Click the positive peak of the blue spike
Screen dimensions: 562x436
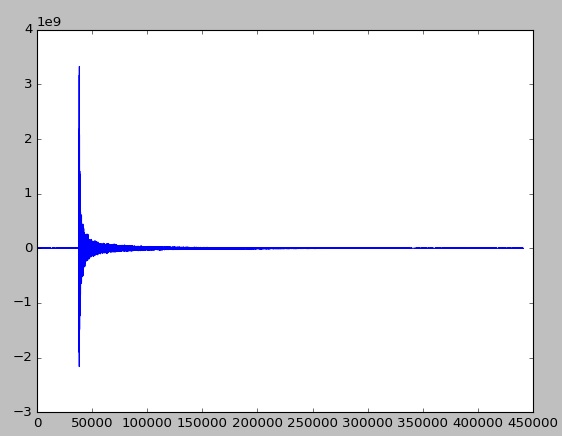coord(79,67)
